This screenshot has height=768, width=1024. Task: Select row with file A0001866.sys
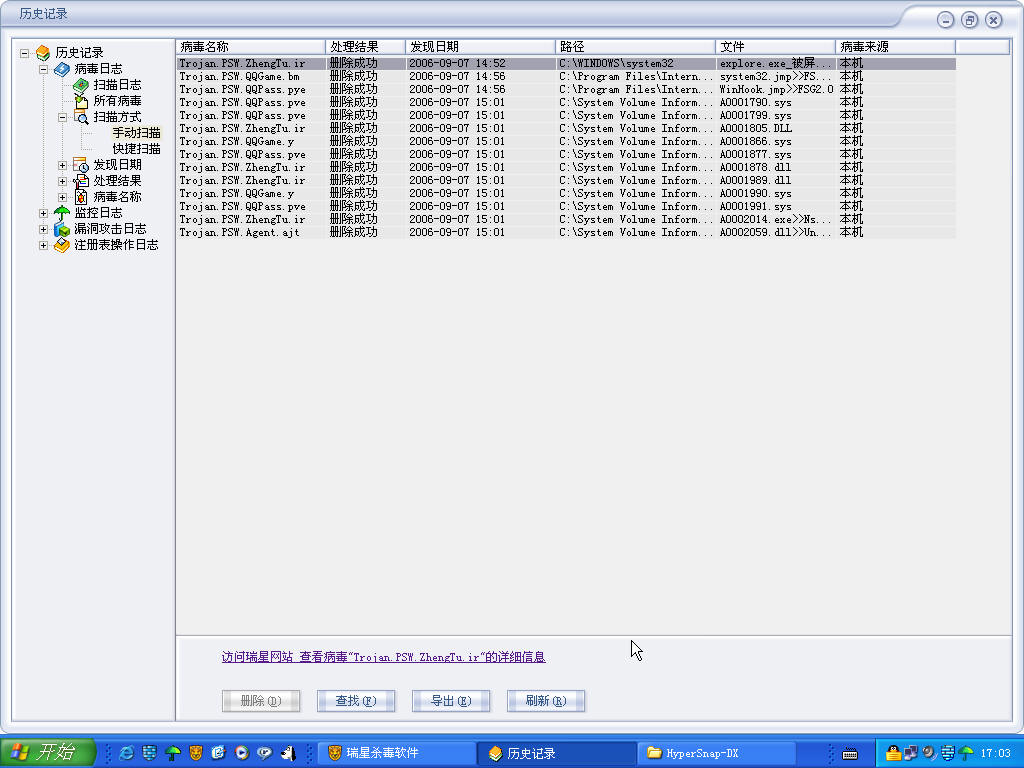(x=566, y=142)
